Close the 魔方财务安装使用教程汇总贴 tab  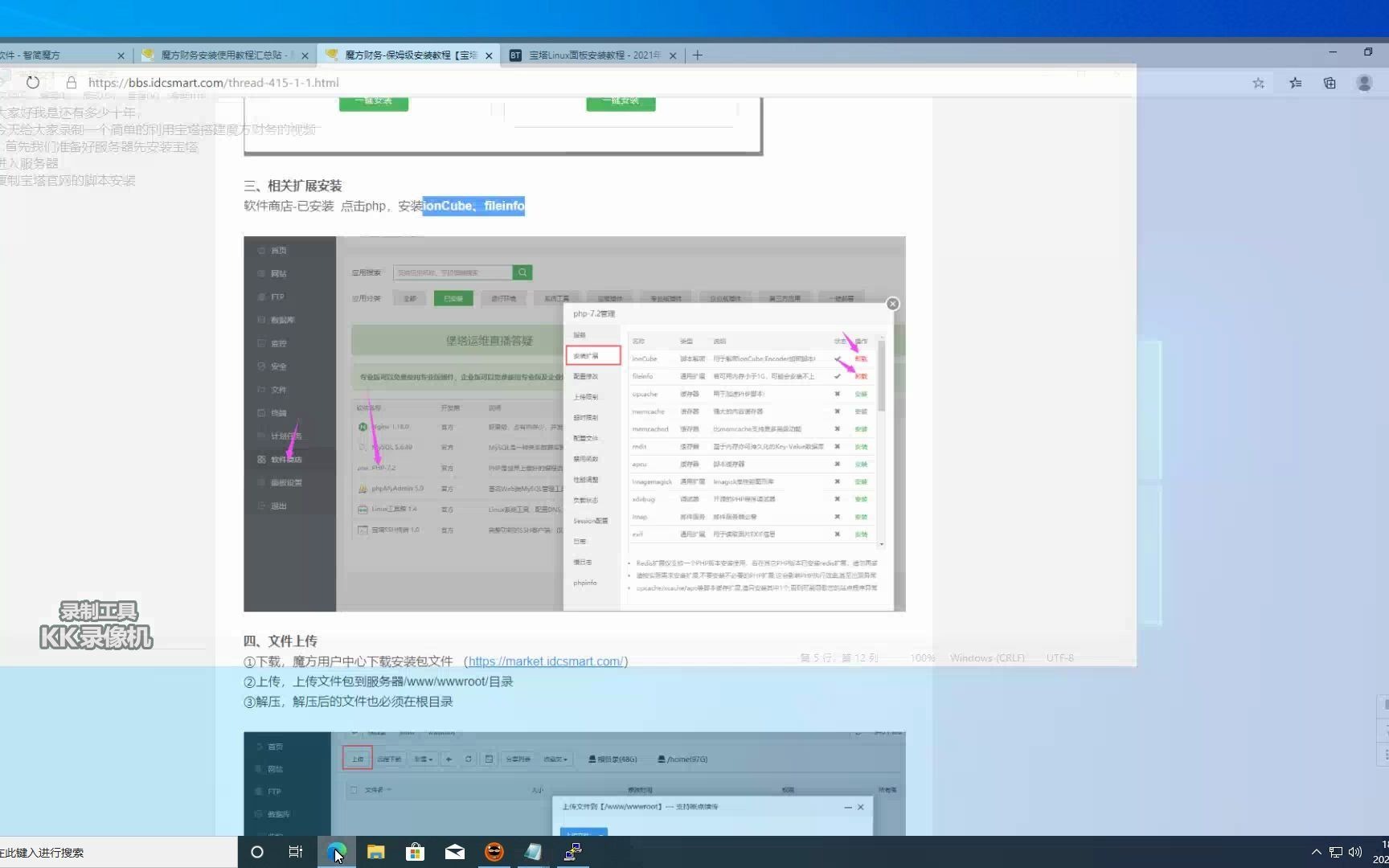click(x=305, y=55)
